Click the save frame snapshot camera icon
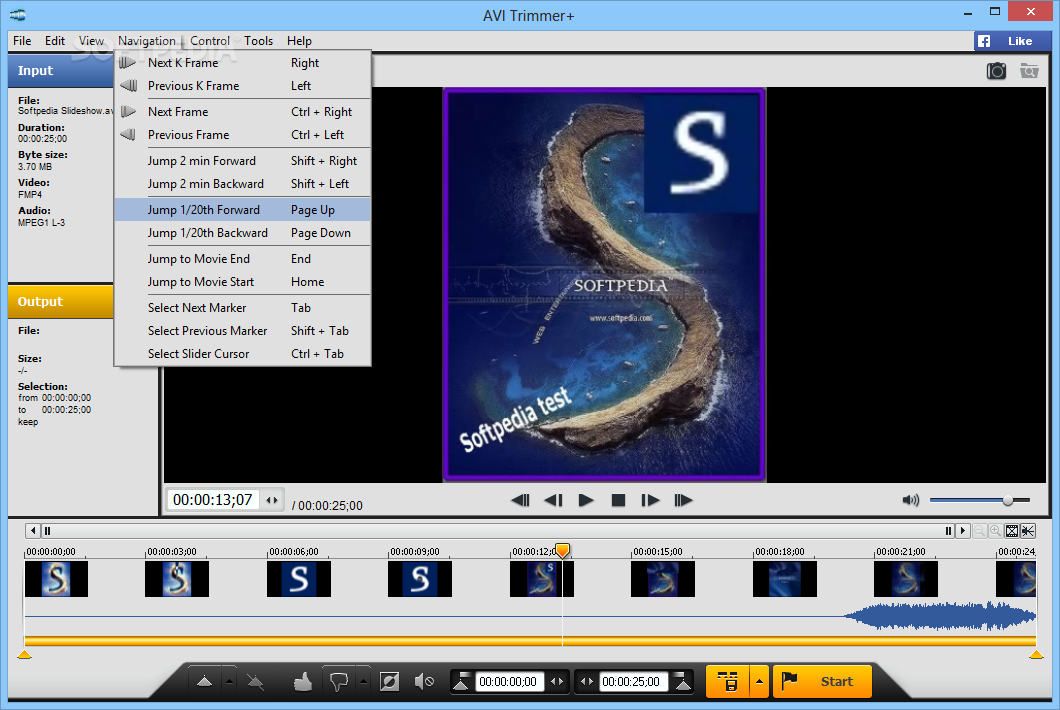1060x710 pixels. [x=996, y=71]
